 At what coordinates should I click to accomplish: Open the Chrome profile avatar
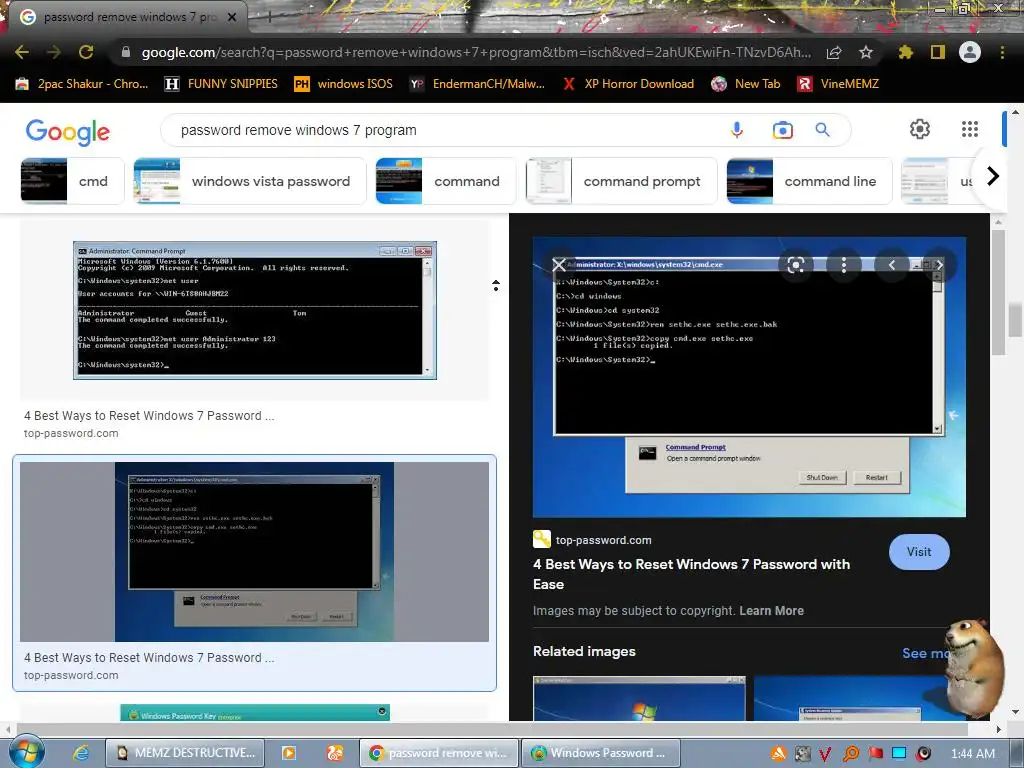pos(970,52)
